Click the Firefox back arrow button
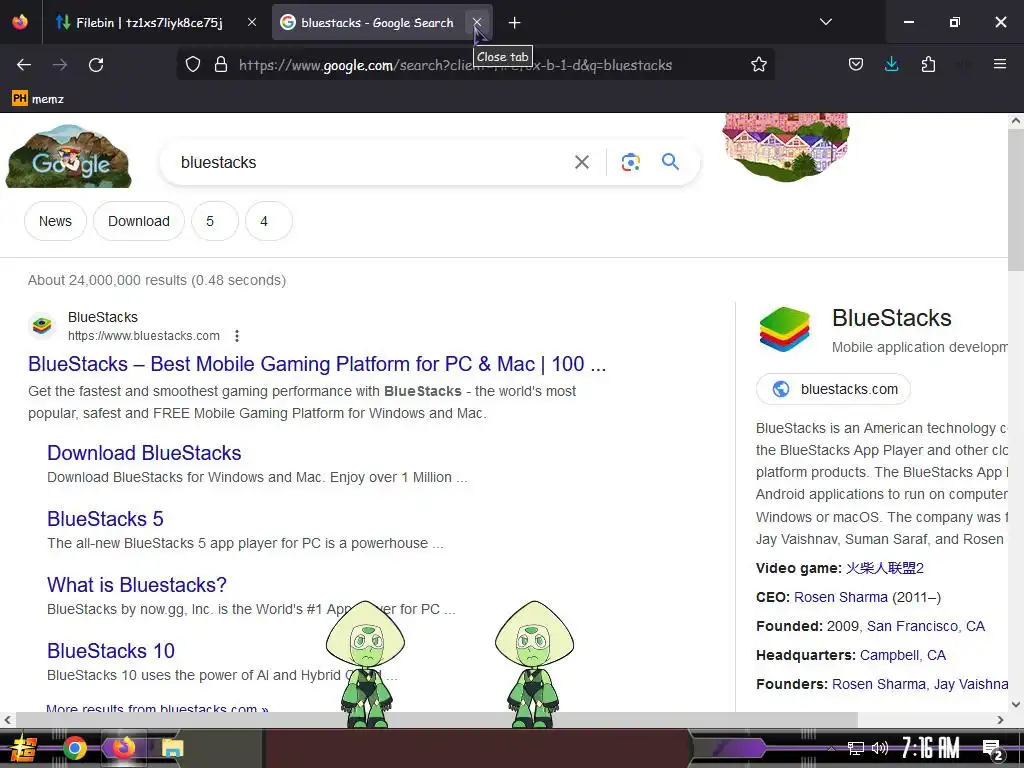 (24, 65)
